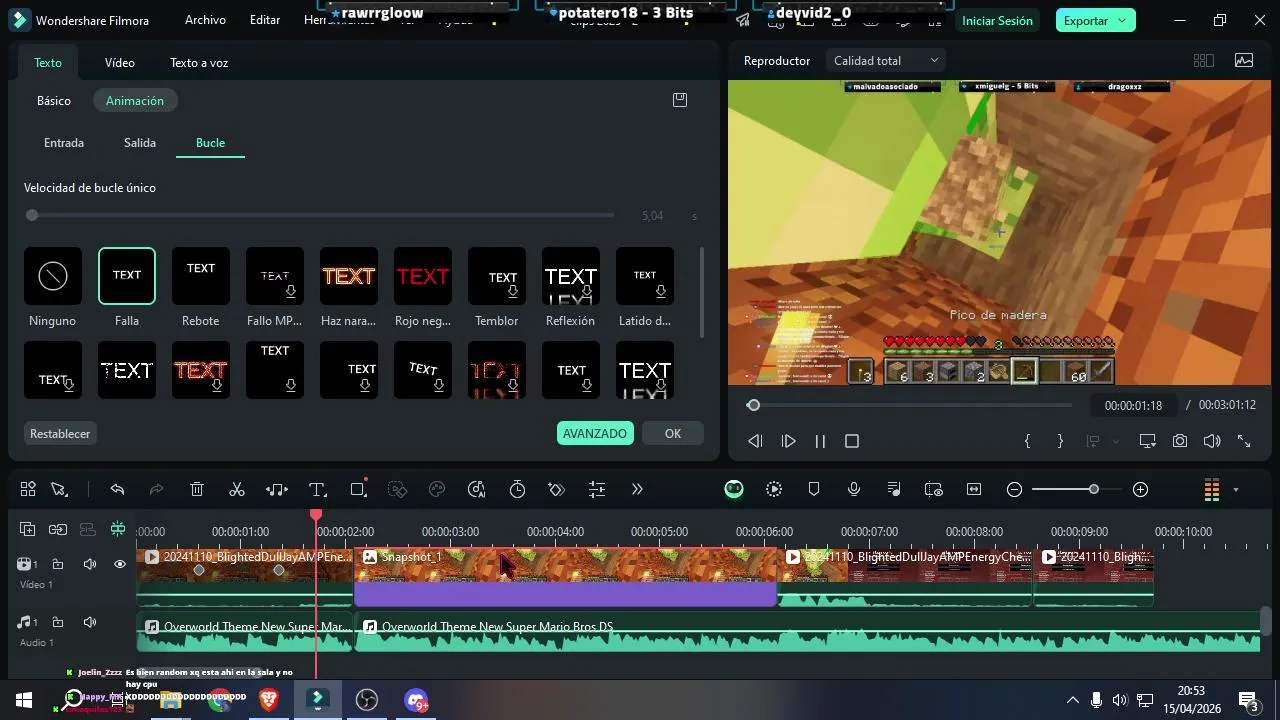Apply the Rebote text animation preset

click(x=201, y=276)
